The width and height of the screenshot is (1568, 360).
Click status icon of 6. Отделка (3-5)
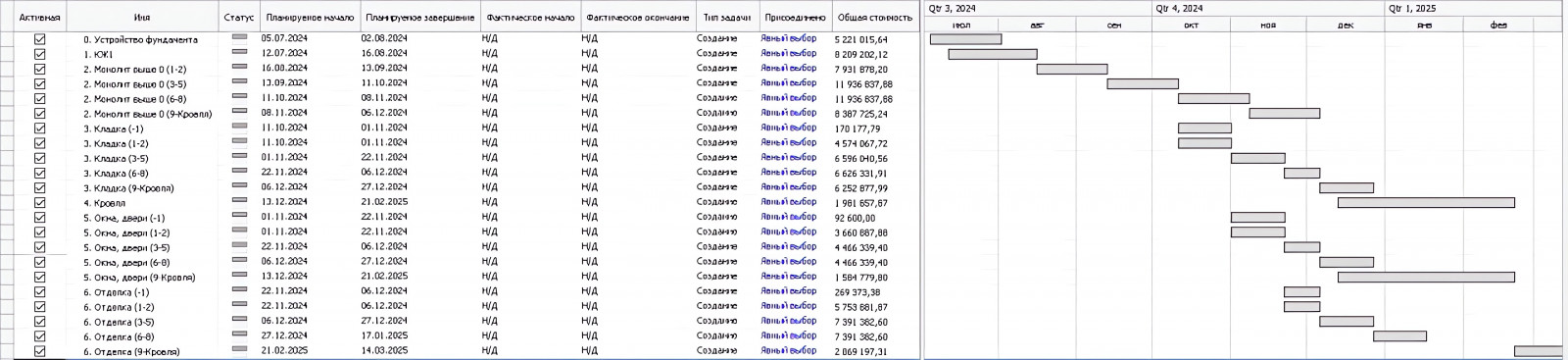(239, 319)
